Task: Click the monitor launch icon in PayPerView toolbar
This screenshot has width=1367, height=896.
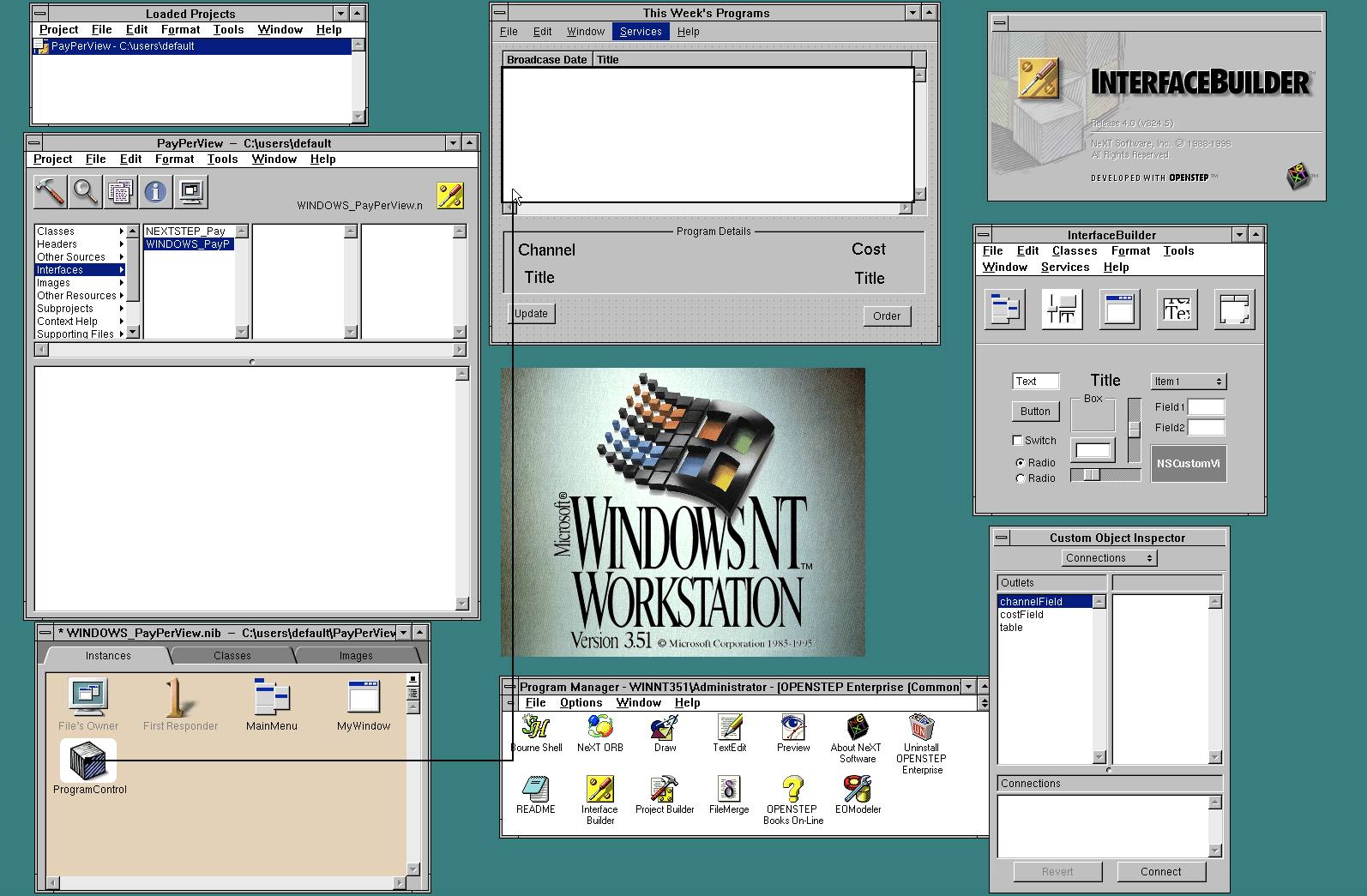Action: (191, 192)
